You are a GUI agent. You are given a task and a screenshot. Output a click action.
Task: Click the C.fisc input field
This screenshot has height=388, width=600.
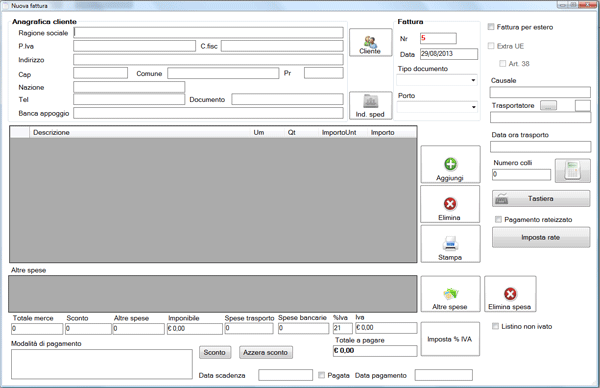point(282,46)
